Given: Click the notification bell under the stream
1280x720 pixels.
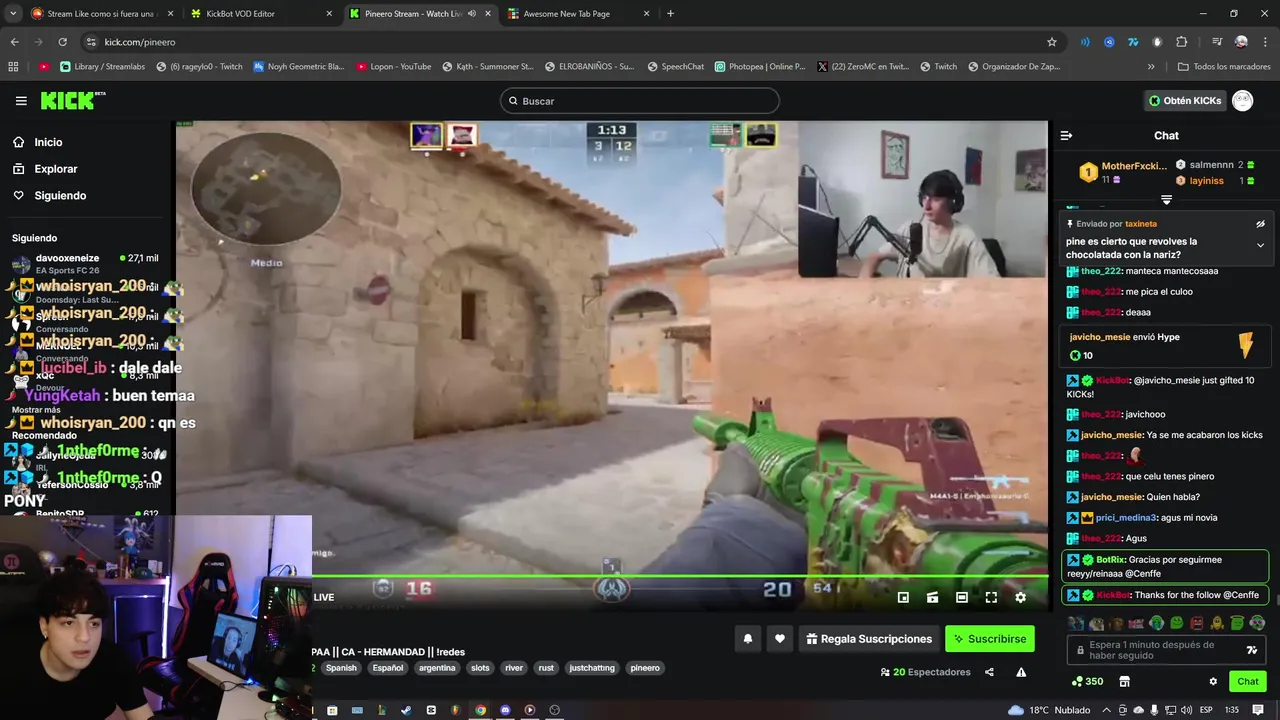Looking at the screenshot, I should [x=747, y=639].
